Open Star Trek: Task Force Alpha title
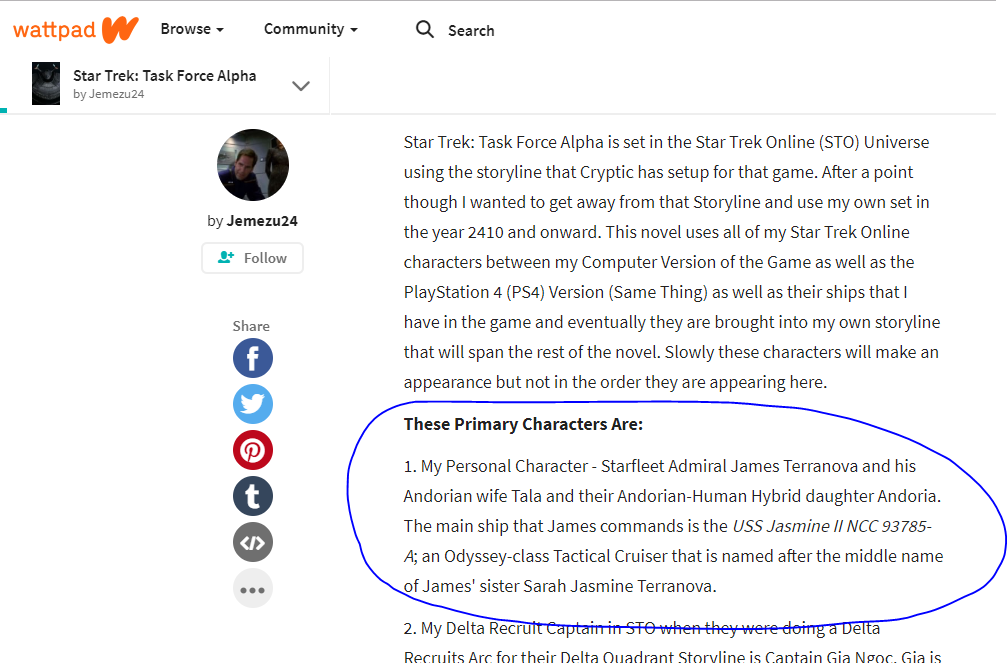The height and width of the screenshot is (663, 1007). point(164,76)
